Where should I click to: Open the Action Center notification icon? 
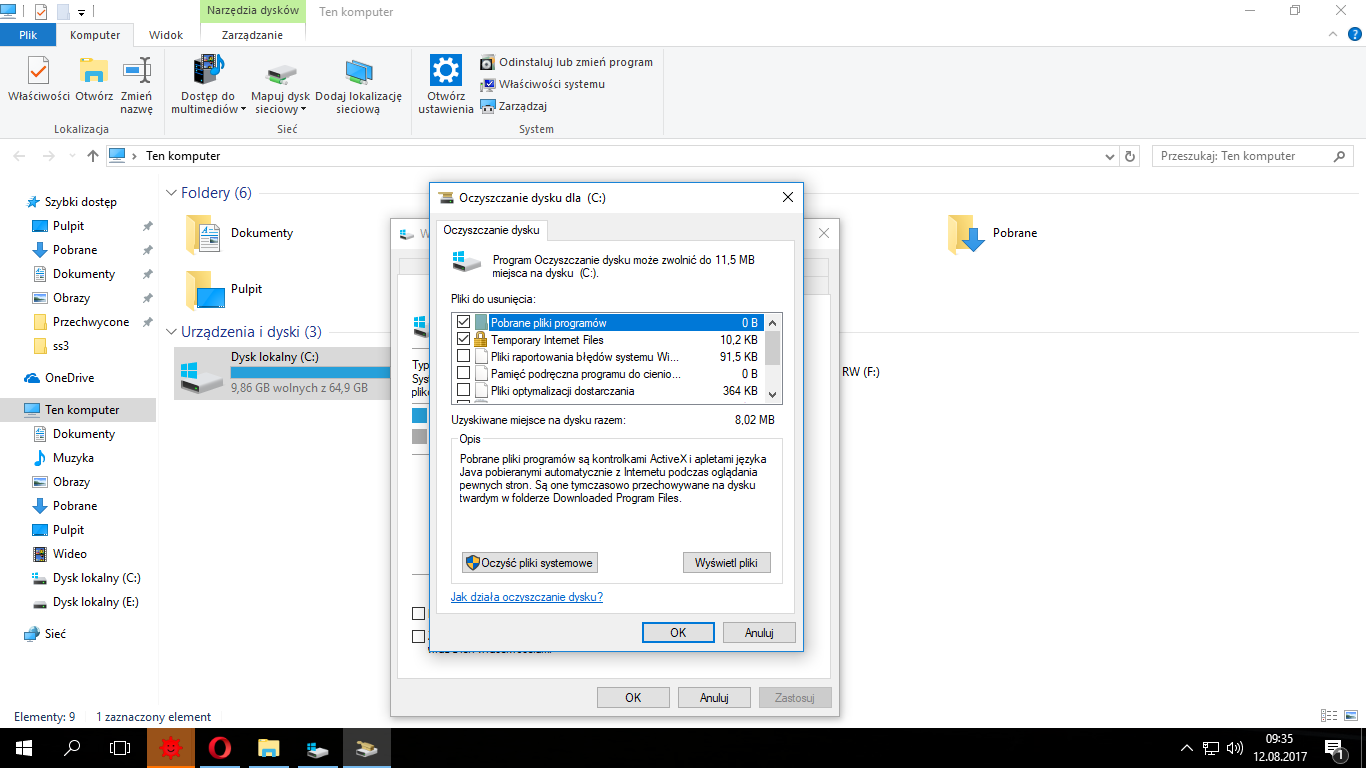[1334, 748]
